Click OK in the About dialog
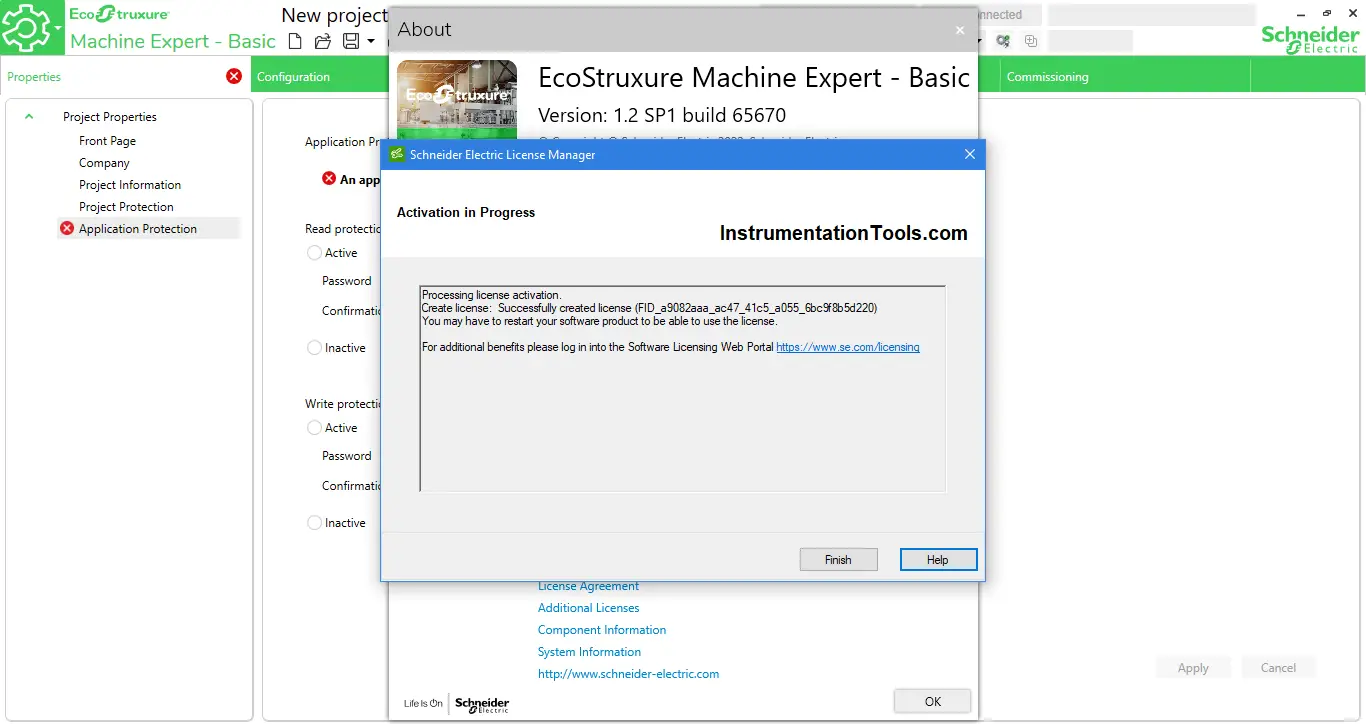The width and height of the screenshot is (1366, 724). (932, 701)
